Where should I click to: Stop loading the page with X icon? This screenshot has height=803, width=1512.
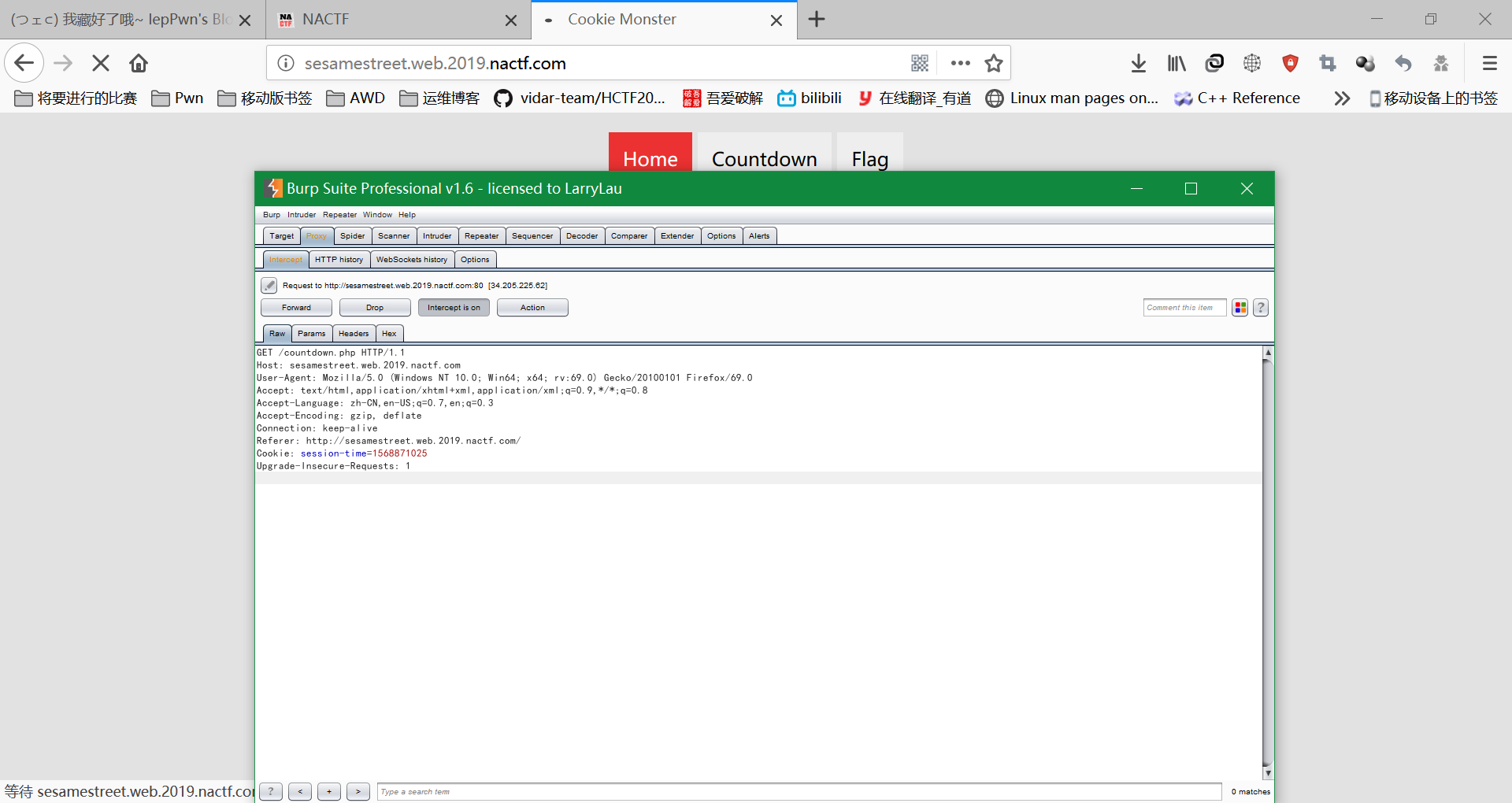[101, 63]
